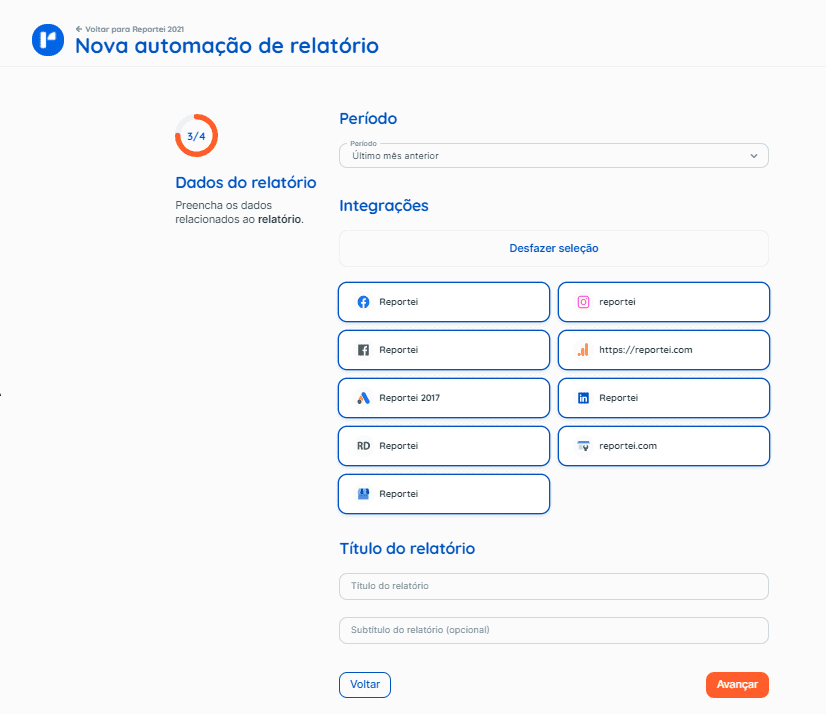The height and width of the screenshot is (714, 826).
Task: Click the Reportei logo icon
Action: [48, 40]
